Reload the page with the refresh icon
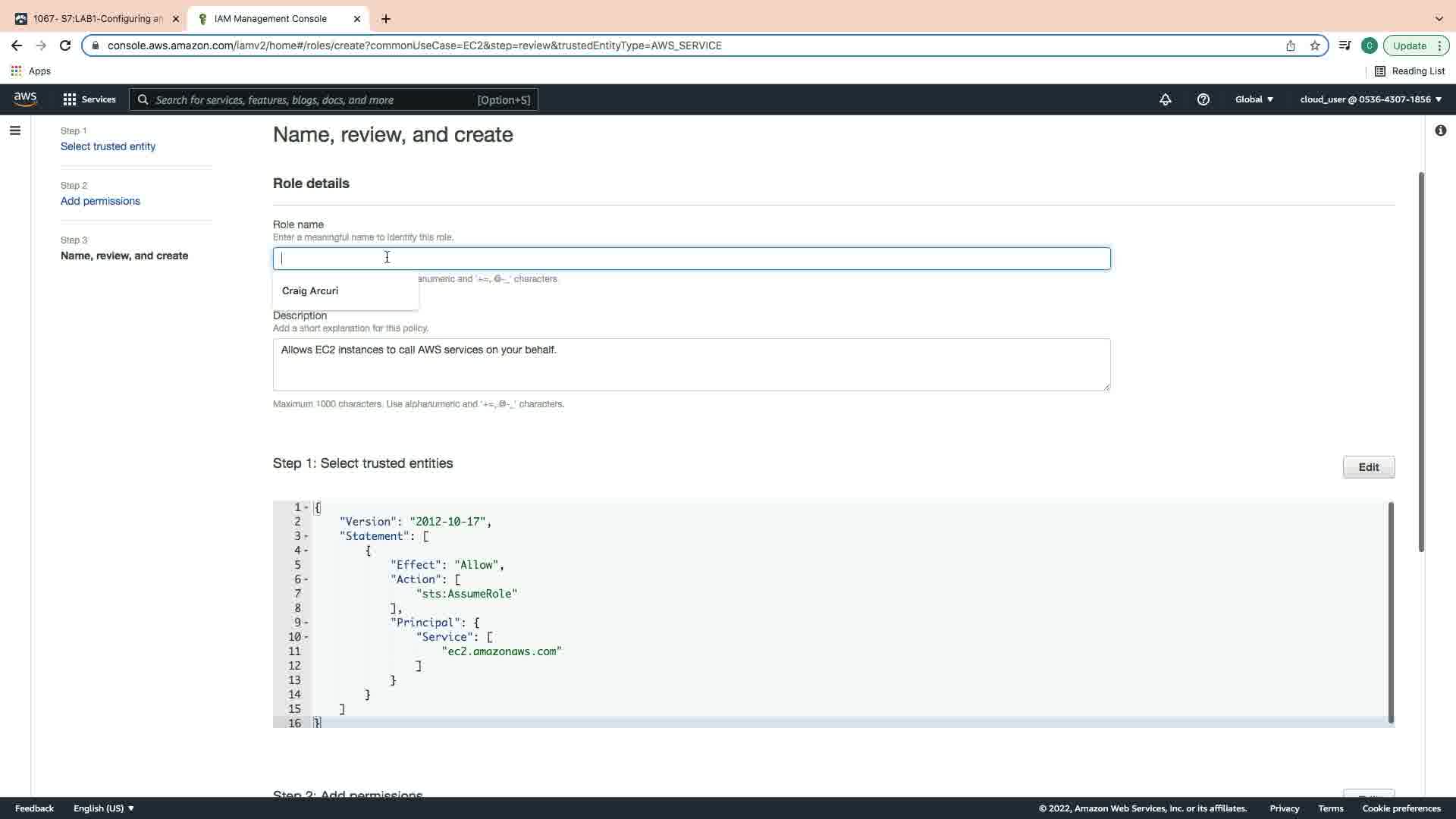 (65, 45)
